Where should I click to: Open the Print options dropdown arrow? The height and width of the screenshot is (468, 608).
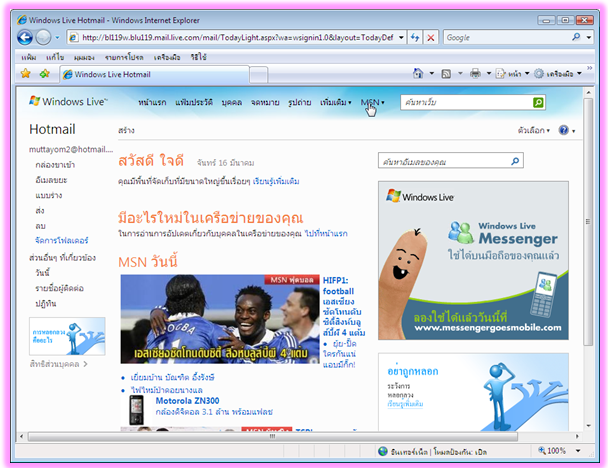[x=489, y=73]
